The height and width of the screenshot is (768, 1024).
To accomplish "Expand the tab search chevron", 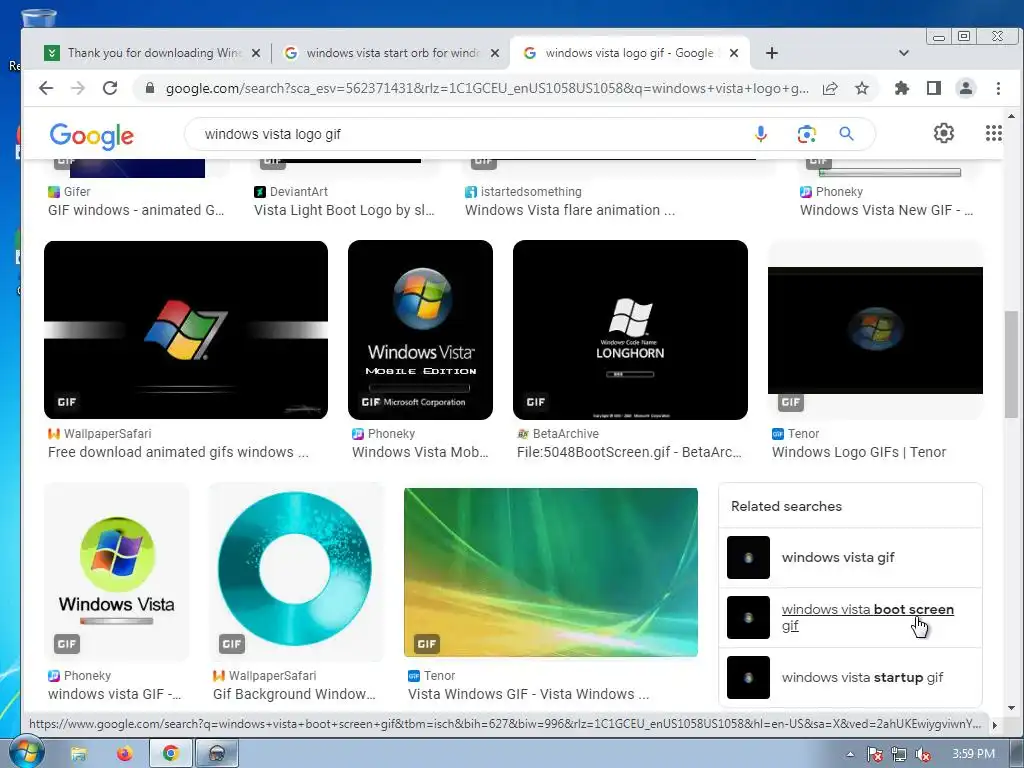I will click(x=903, y=53).
